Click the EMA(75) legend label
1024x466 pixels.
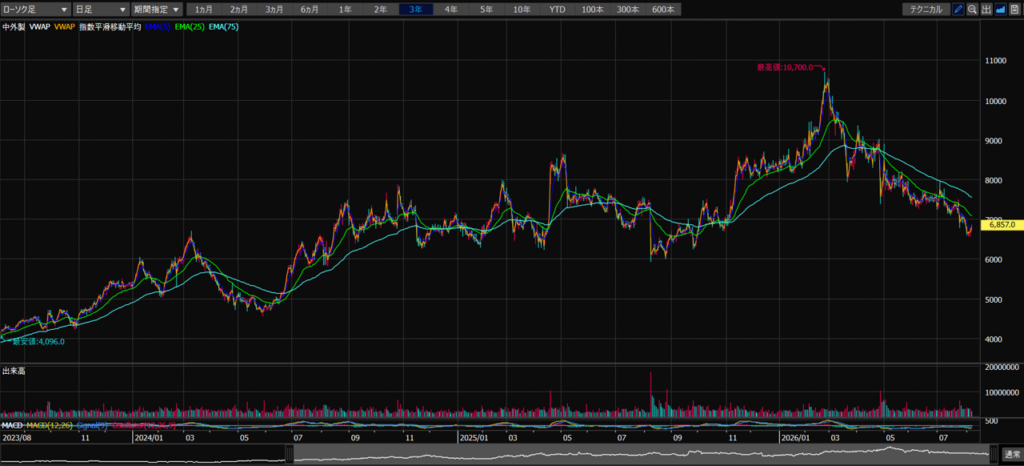224,27
